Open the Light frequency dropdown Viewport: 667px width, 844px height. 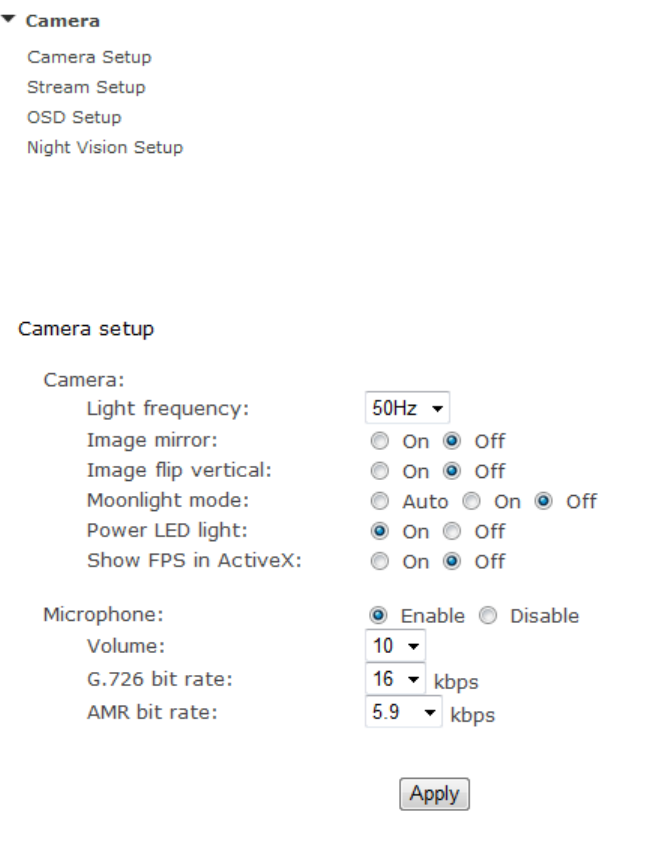(x=407, y=409)
